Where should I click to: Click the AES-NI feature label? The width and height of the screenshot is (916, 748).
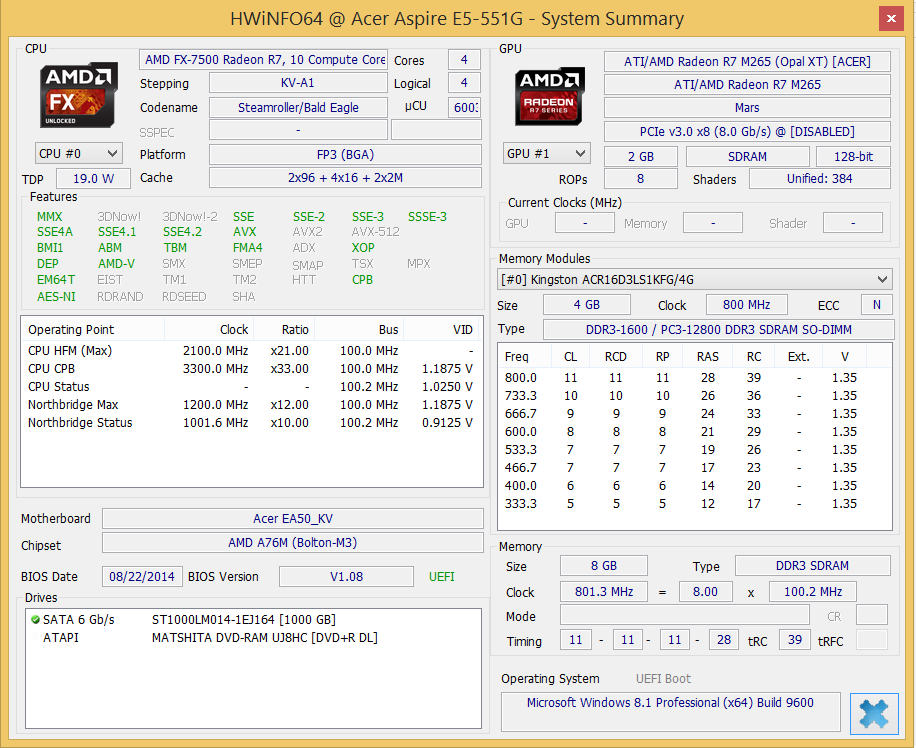(56, 296)
